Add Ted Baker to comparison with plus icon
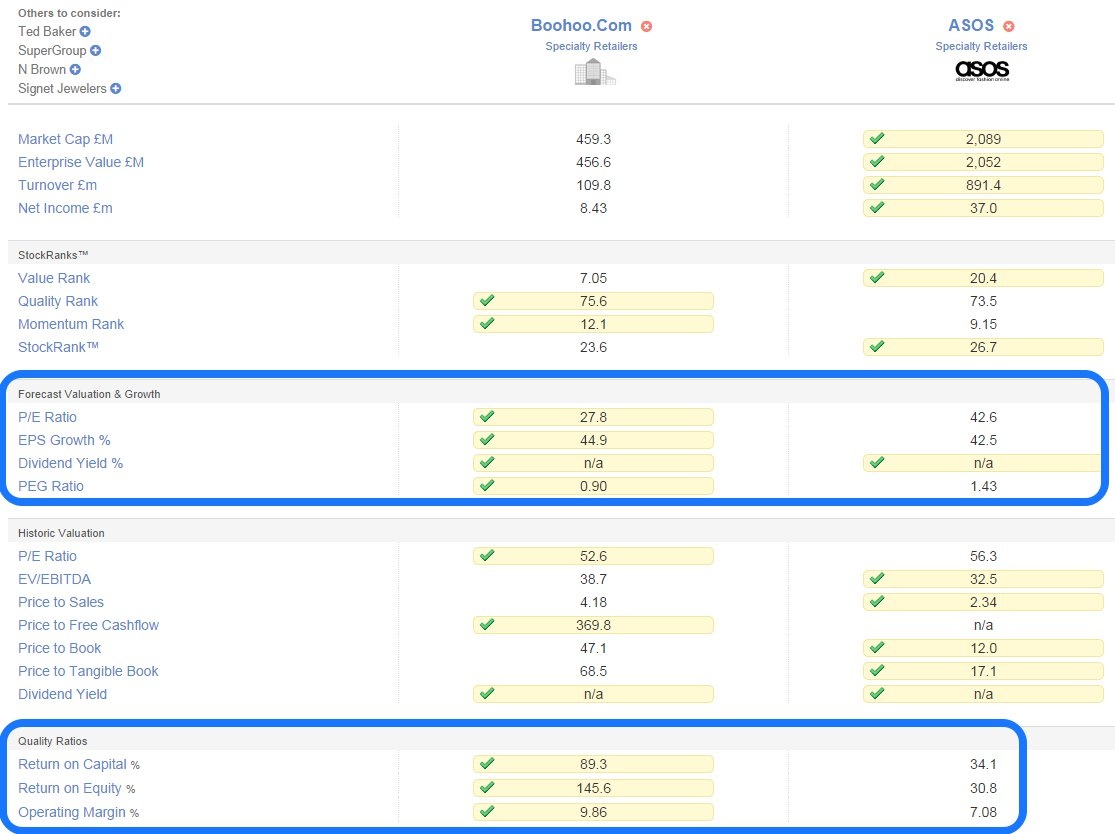 click(85, 31)
